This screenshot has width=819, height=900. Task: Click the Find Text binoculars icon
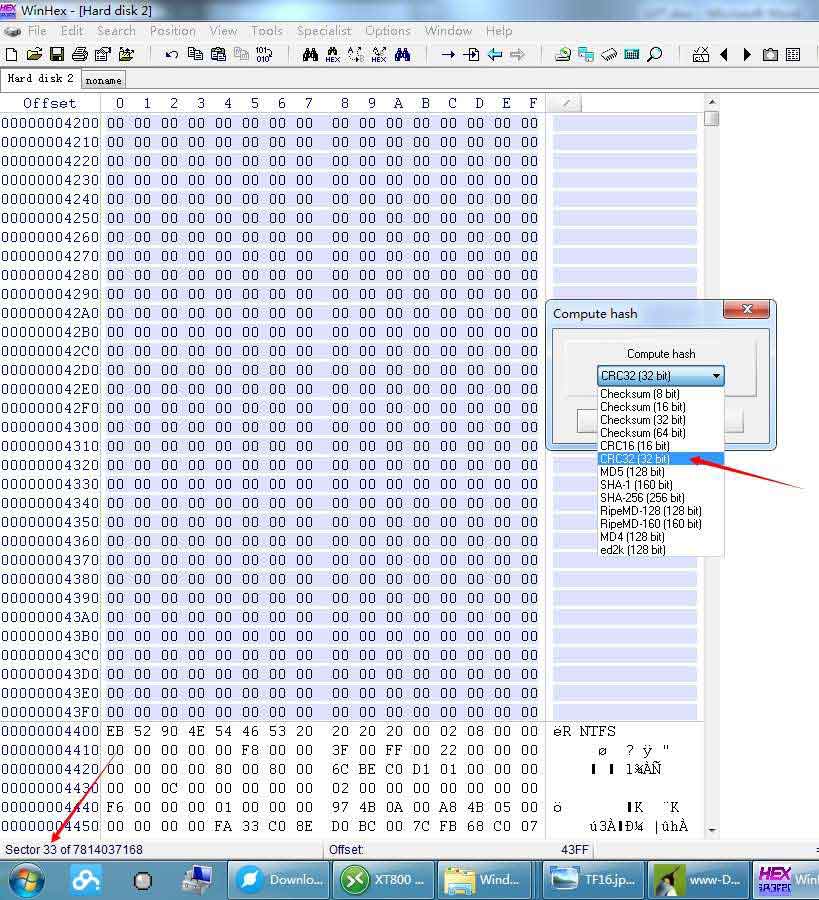pyautogui.click(x=310, y=55)
